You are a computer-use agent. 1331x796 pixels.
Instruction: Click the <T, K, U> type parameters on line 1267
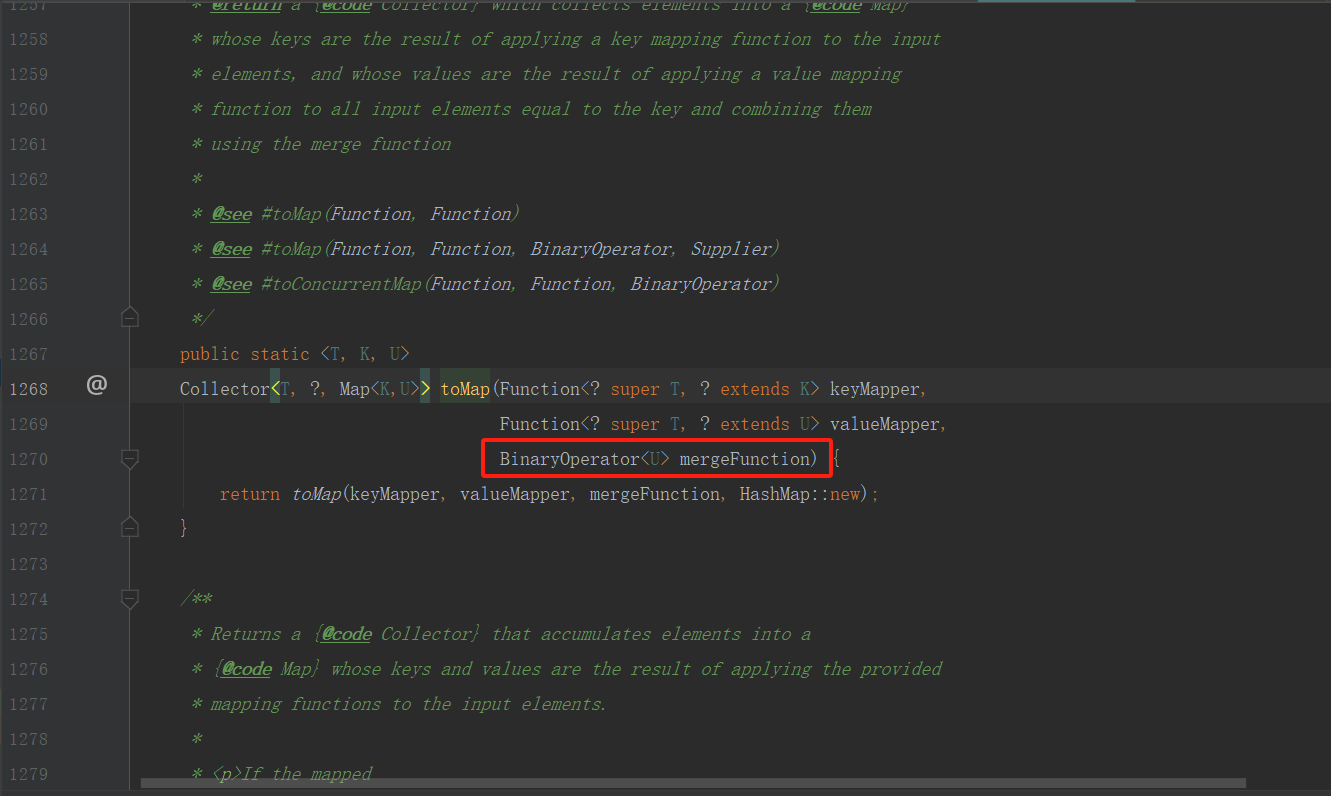(365, 354)
